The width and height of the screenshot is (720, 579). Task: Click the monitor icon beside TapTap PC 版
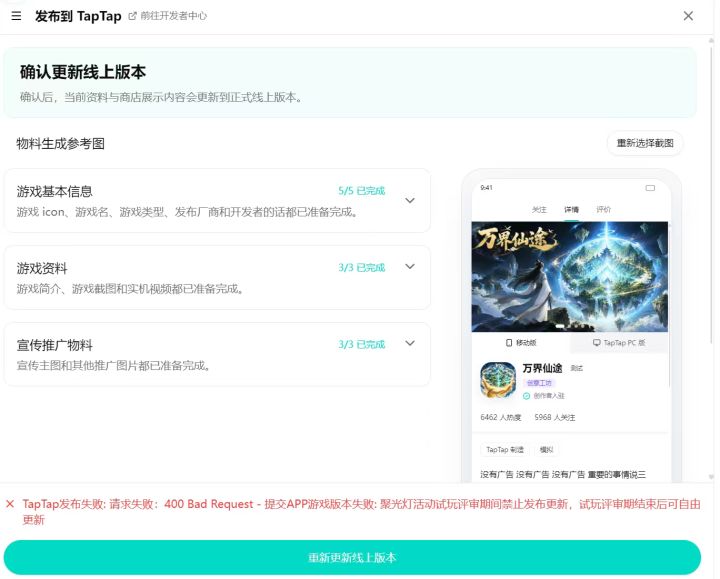click(x=596, y=343)
